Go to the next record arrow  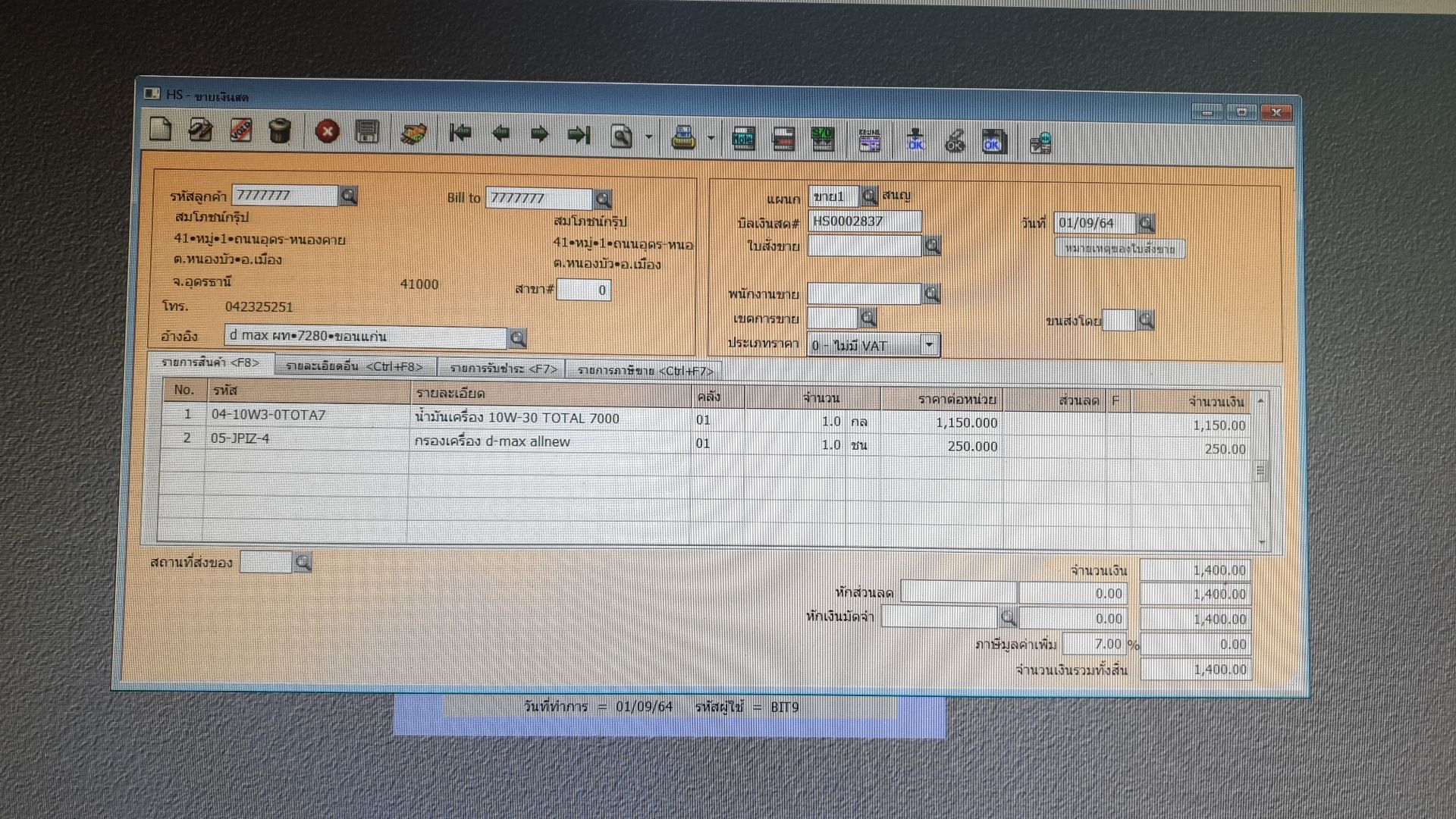click(x=539, y=135)
